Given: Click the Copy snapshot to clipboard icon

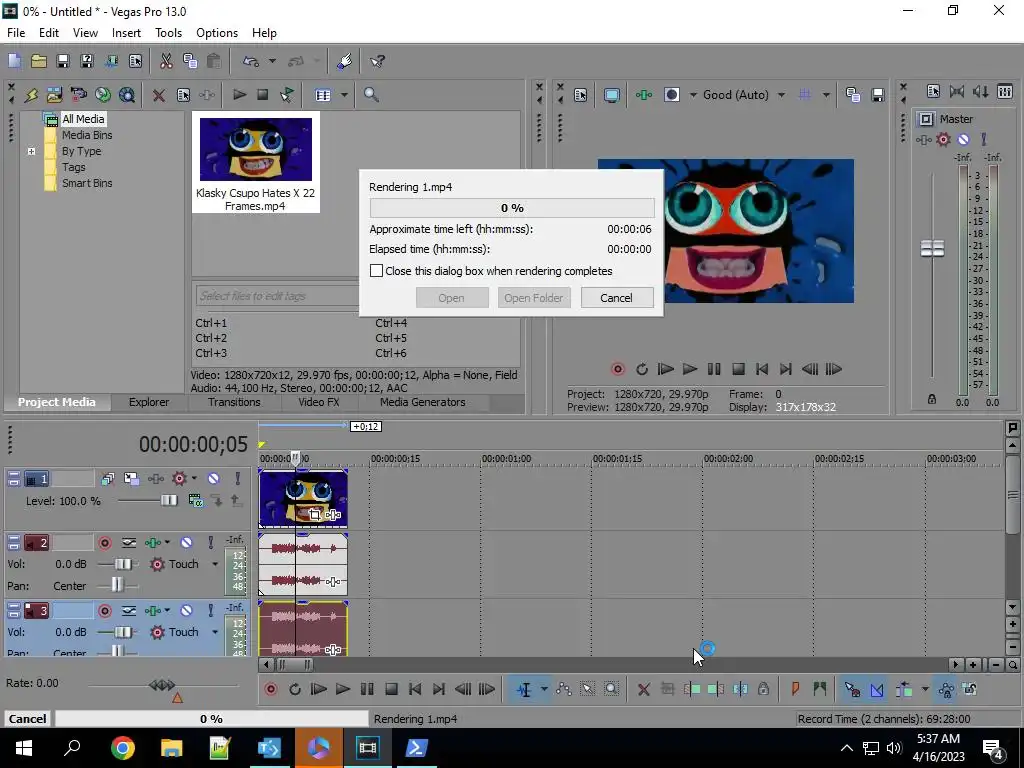Looking at the screenshot, I should (x=853, y=95).
